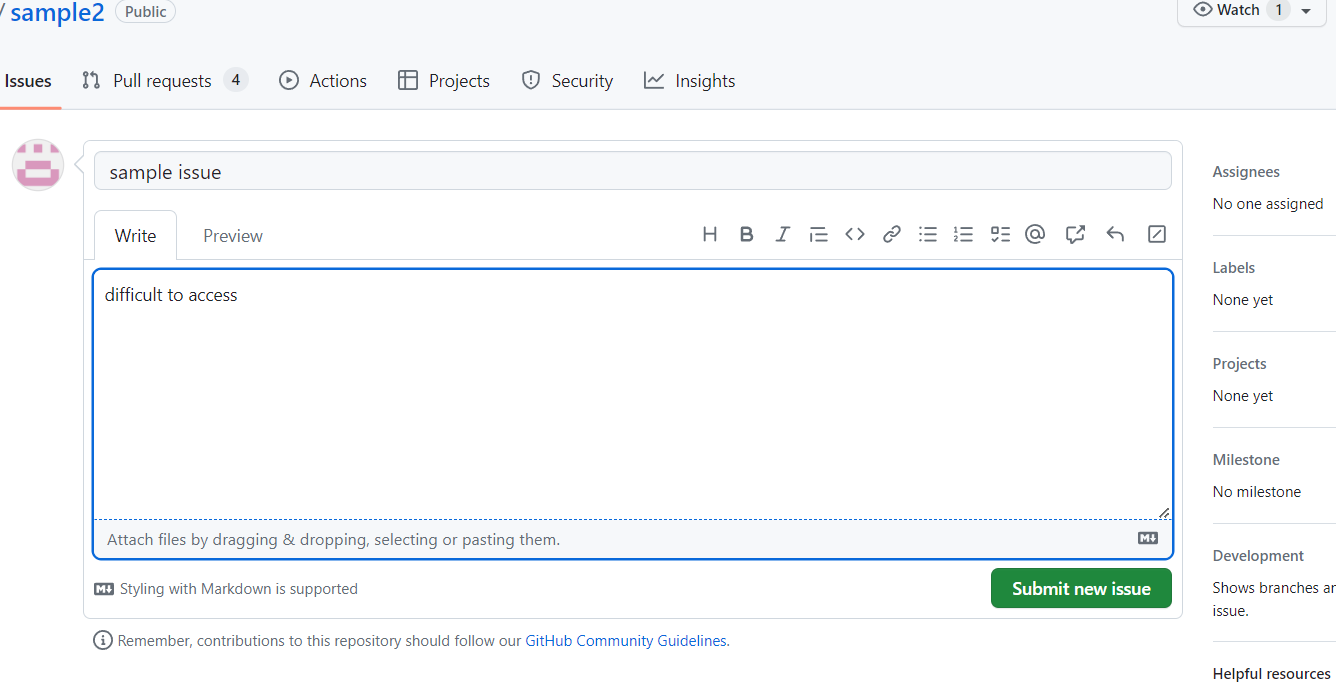This screenshot has height=689, width=1336.
Task: Open the Actions tab
Action: tap(323, 81)
